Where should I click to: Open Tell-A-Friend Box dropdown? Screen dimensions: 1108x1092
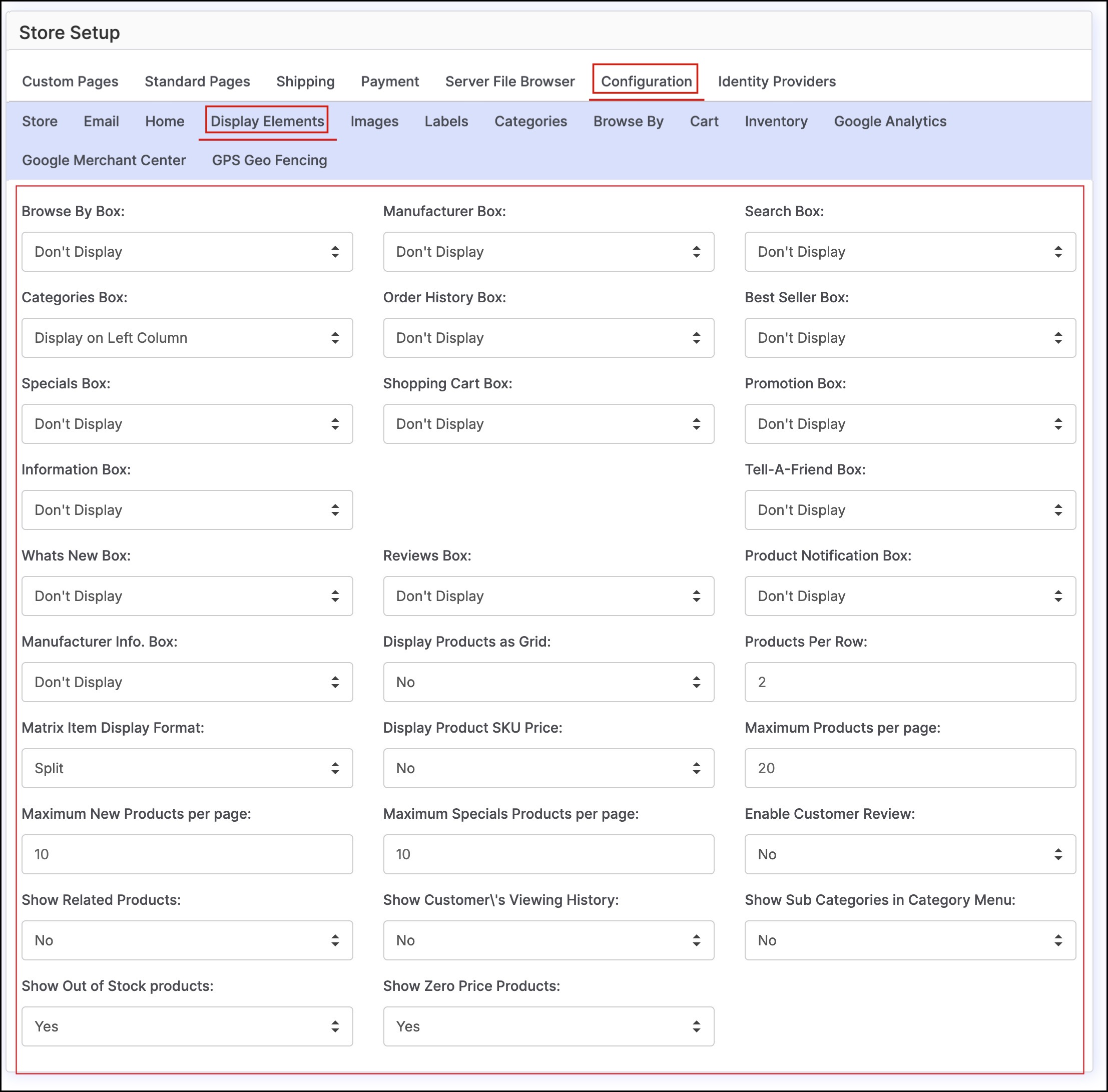[909, 510]
